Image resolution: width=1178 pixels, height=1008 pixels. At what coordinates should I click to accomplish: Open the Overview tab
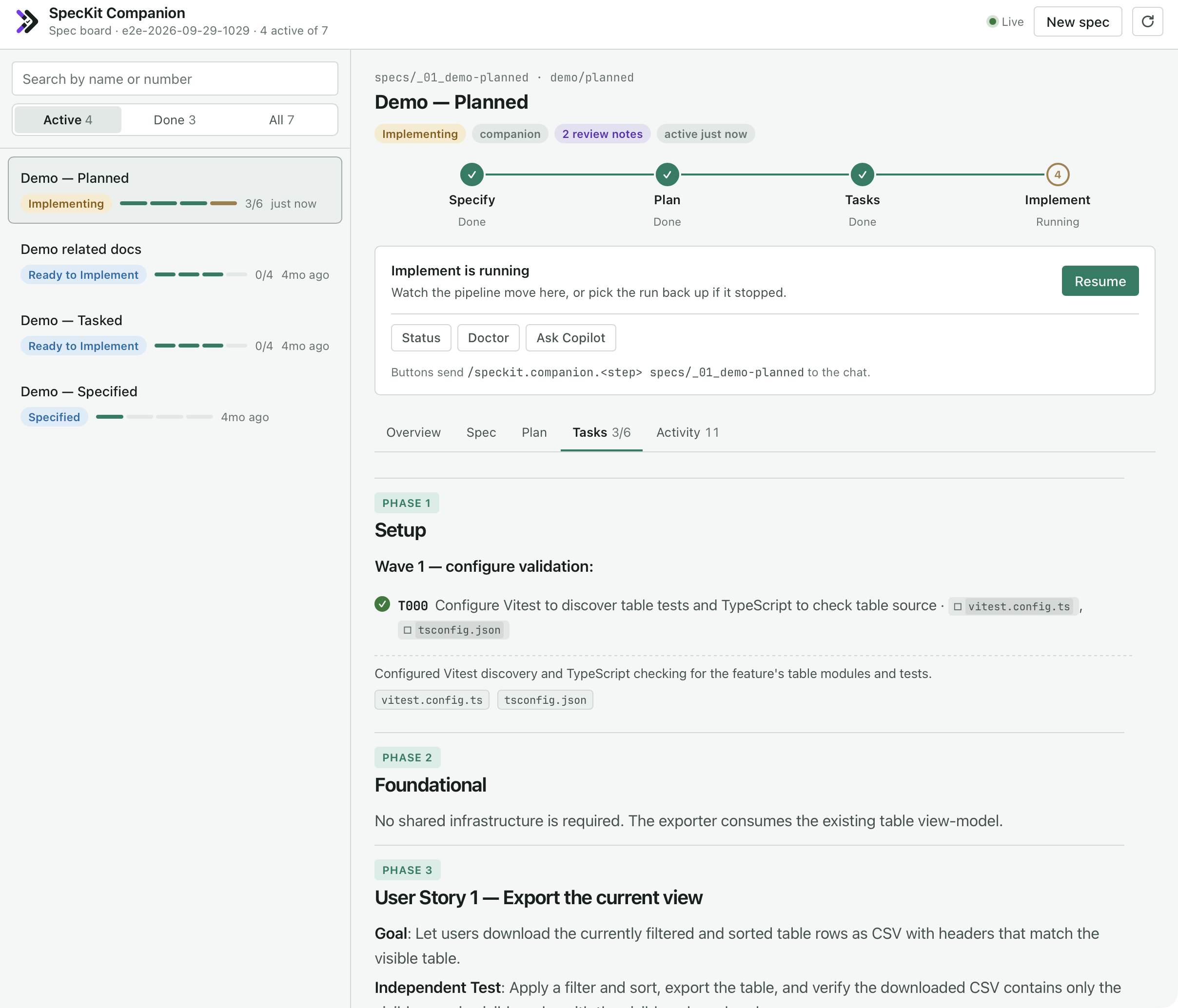click(413, 432)
